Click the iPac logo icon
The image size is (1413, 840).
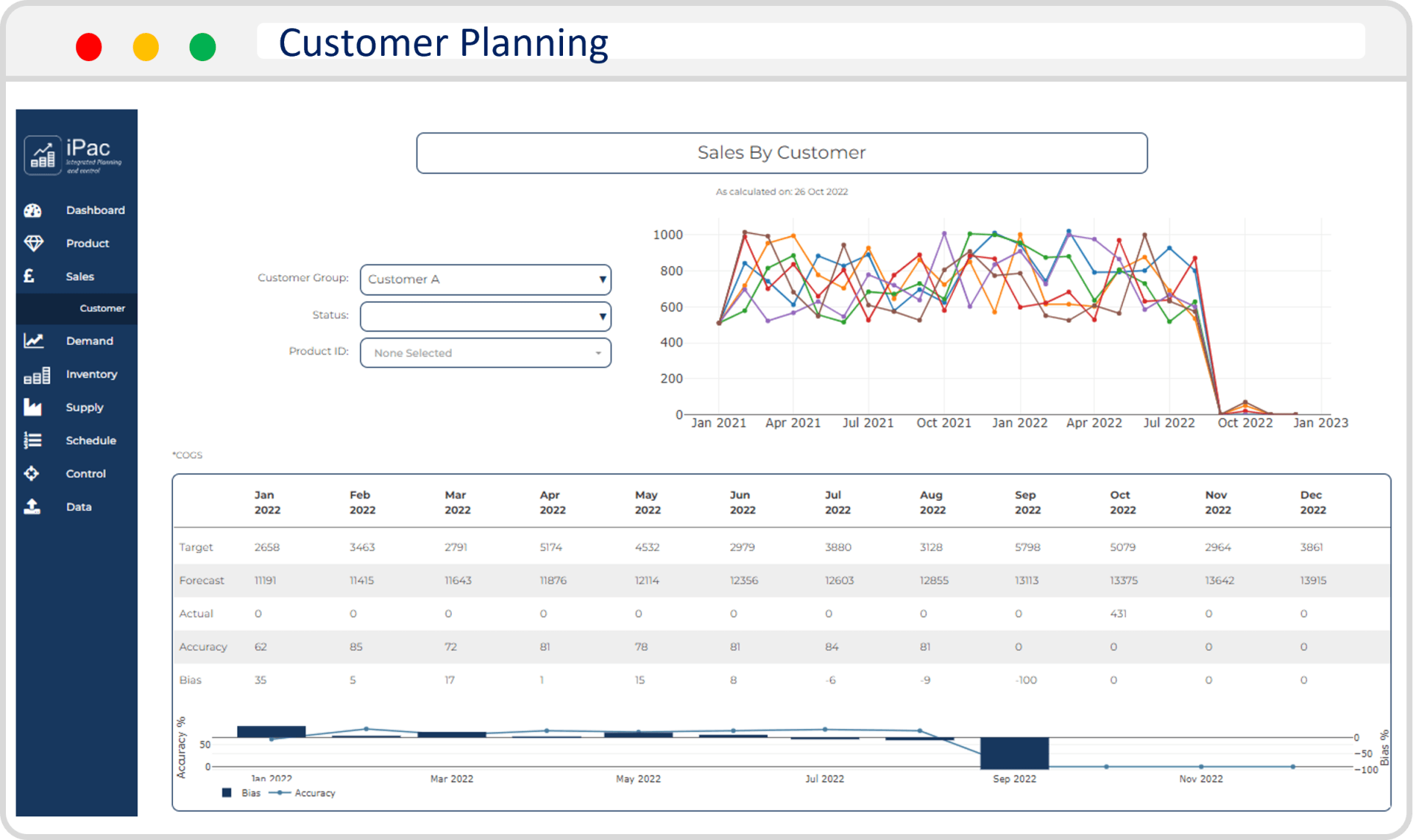coord(43,155)
